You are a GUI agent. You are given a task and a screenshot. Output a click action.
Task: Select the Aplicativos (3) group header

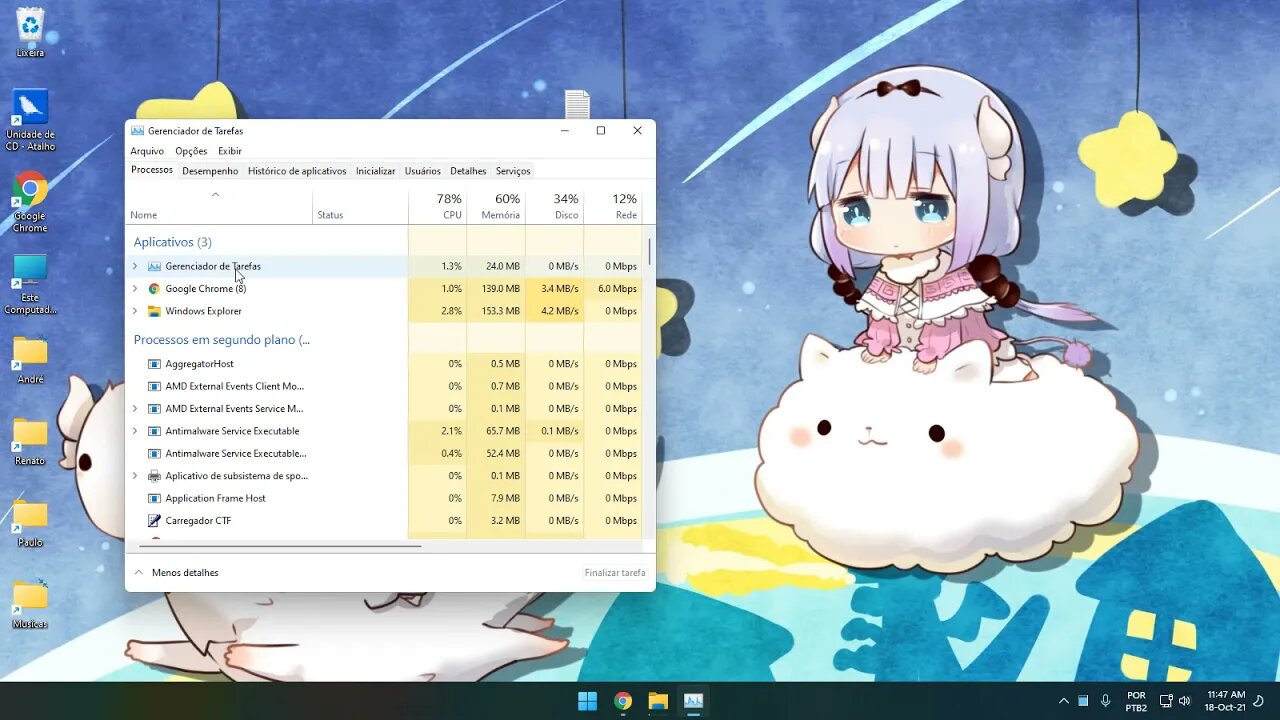(x=173, y=242)
